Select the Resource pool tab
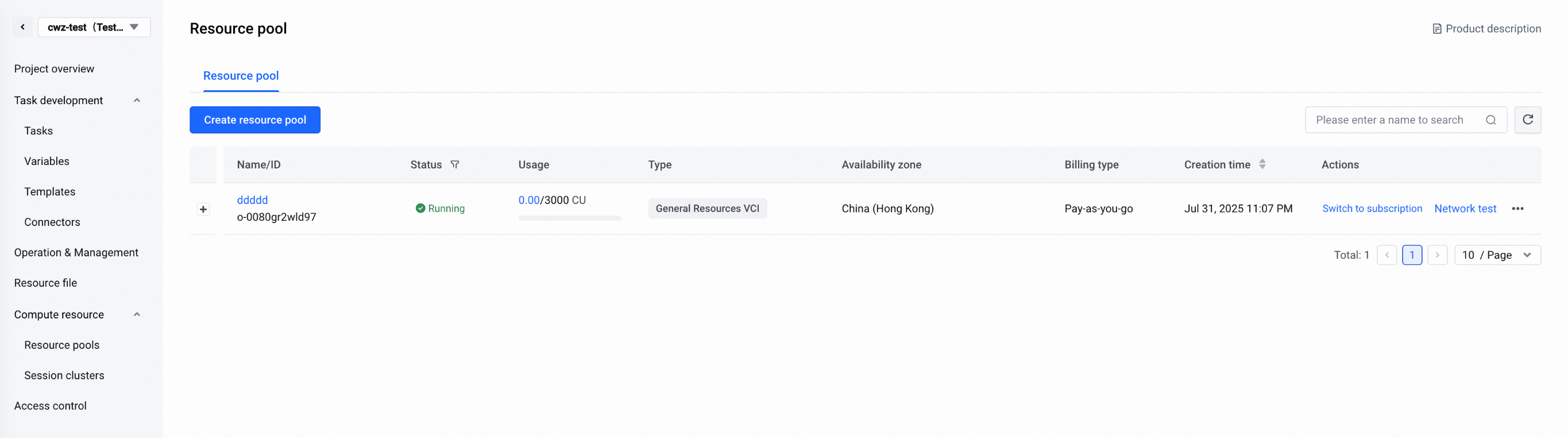 pyautogui.click(x=241, y=76)
